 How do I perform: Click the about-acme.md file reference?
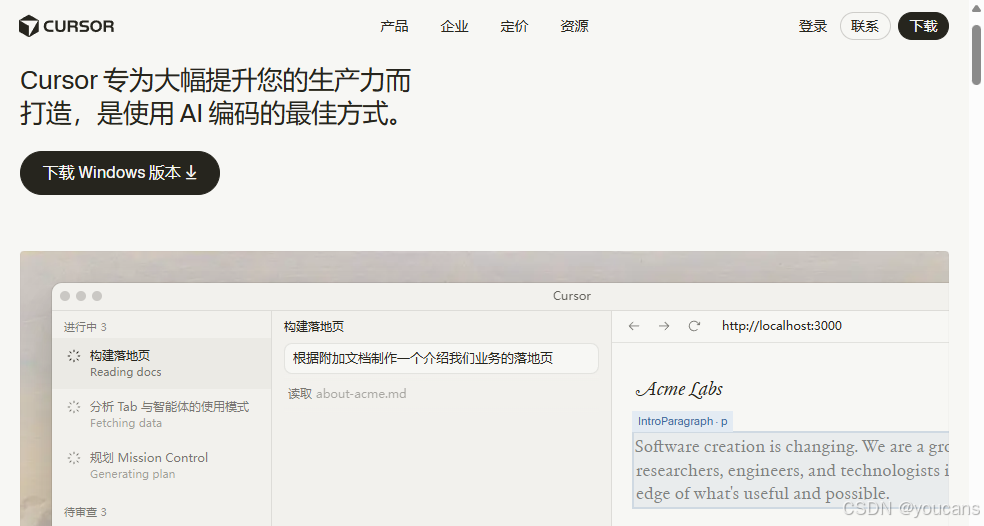tap(361, 394)
